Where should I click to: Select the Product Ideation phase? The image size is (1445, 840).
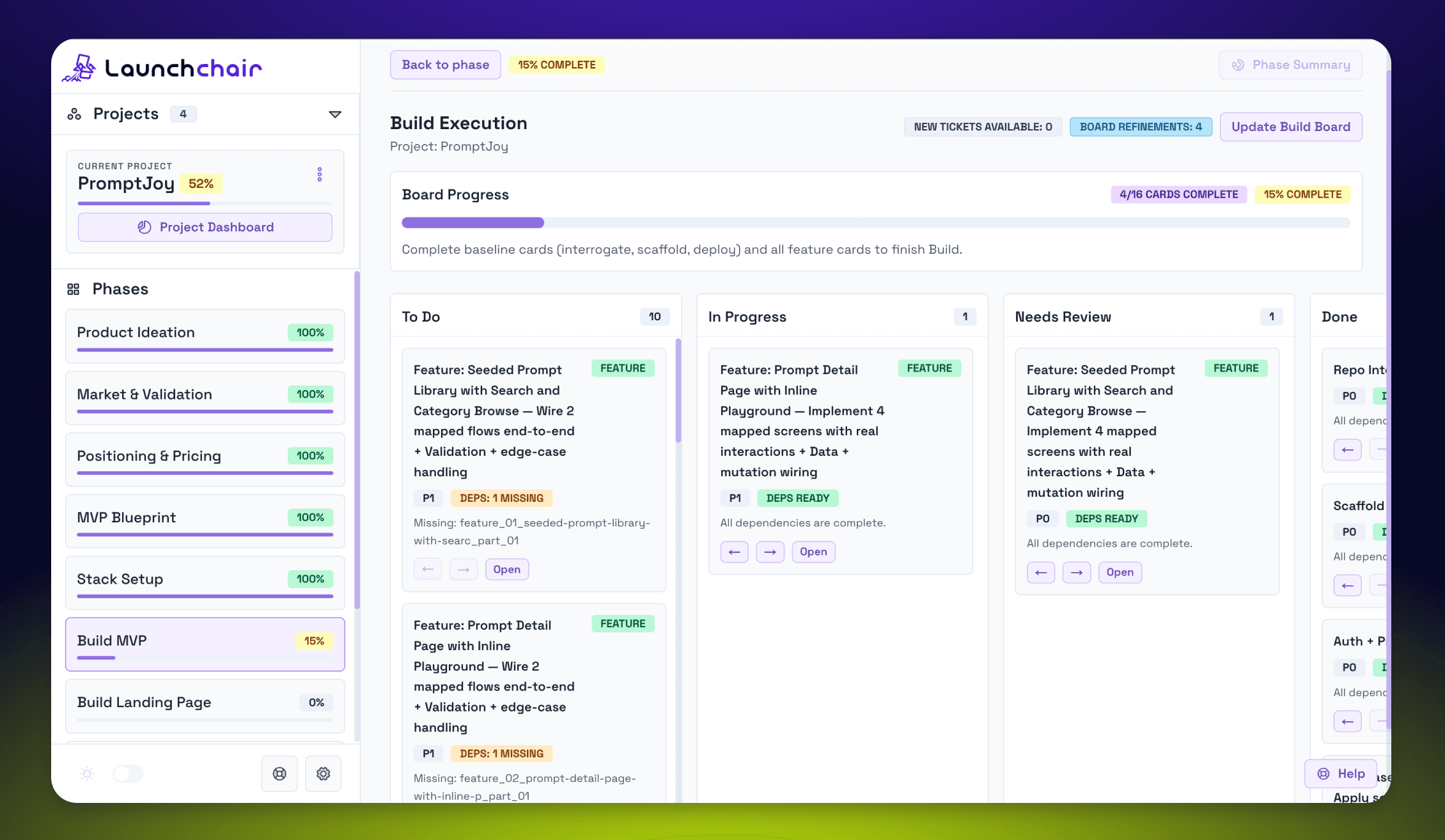pos(205,336)
